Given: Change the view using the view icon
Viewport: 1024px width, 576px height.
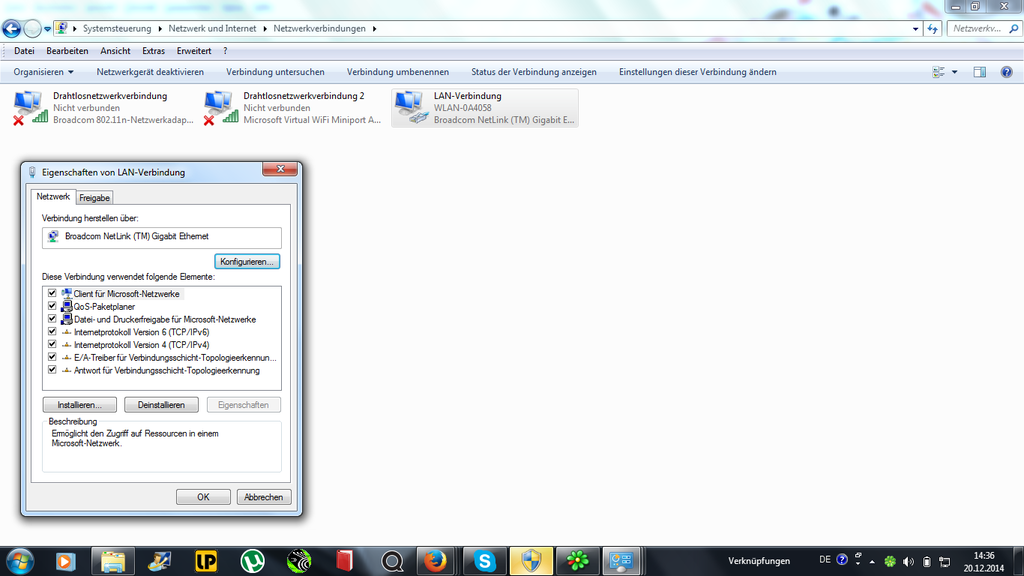Looking at the screenshot, I should click(x=938, y=72).
